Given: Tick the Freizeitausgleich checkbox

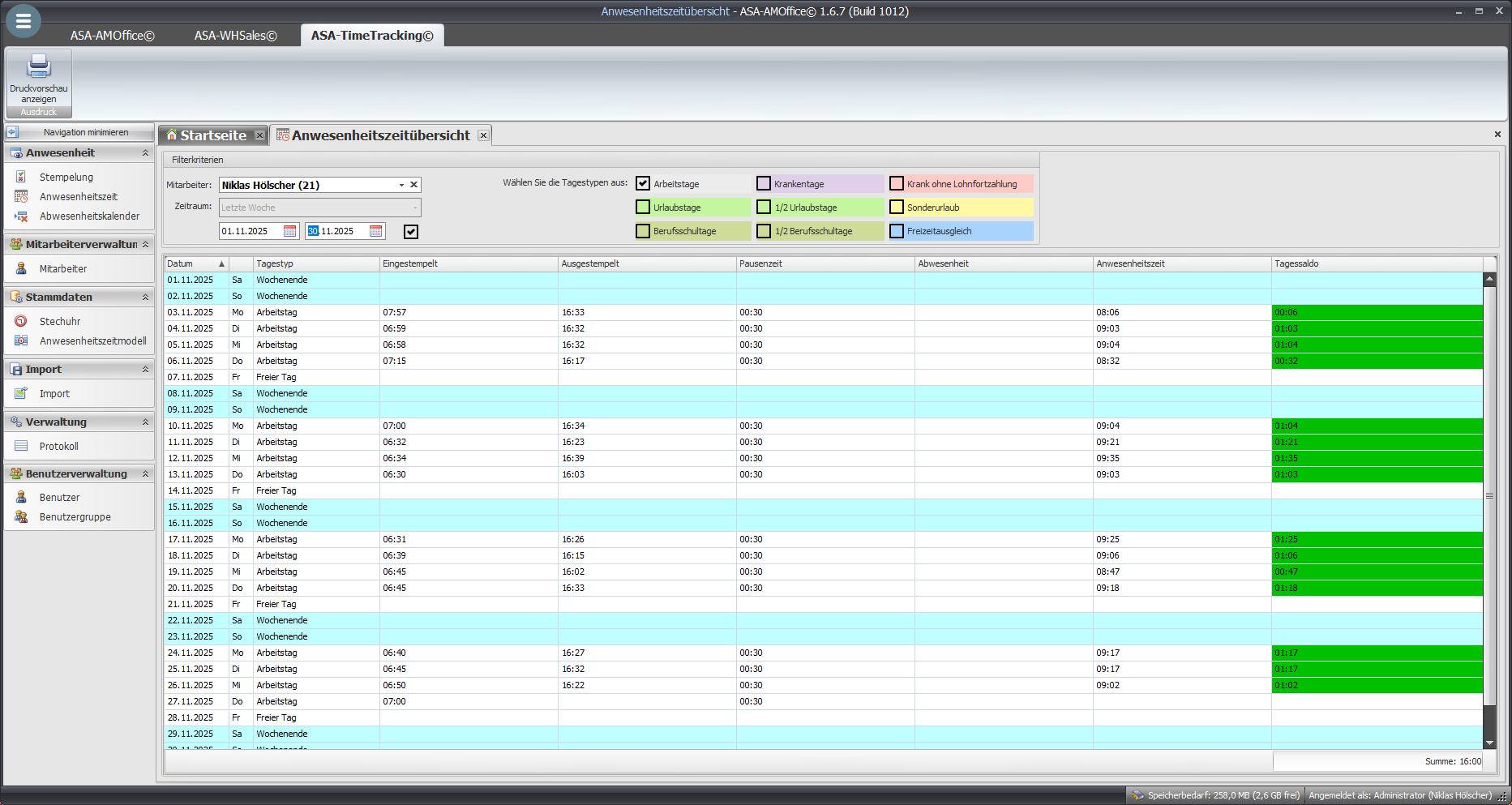Looking at the screenshot, I should click(897, 231).
